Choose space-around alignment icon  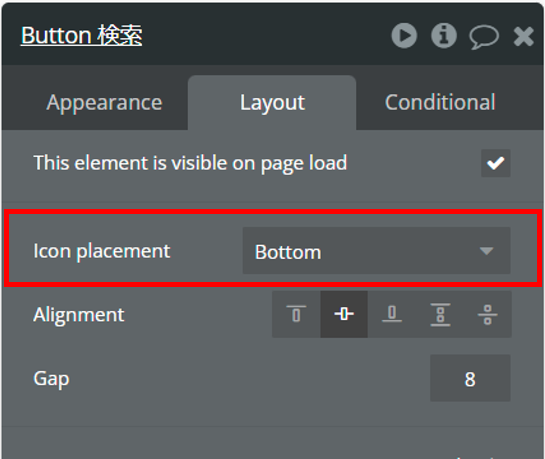click(x=488, y=314)
